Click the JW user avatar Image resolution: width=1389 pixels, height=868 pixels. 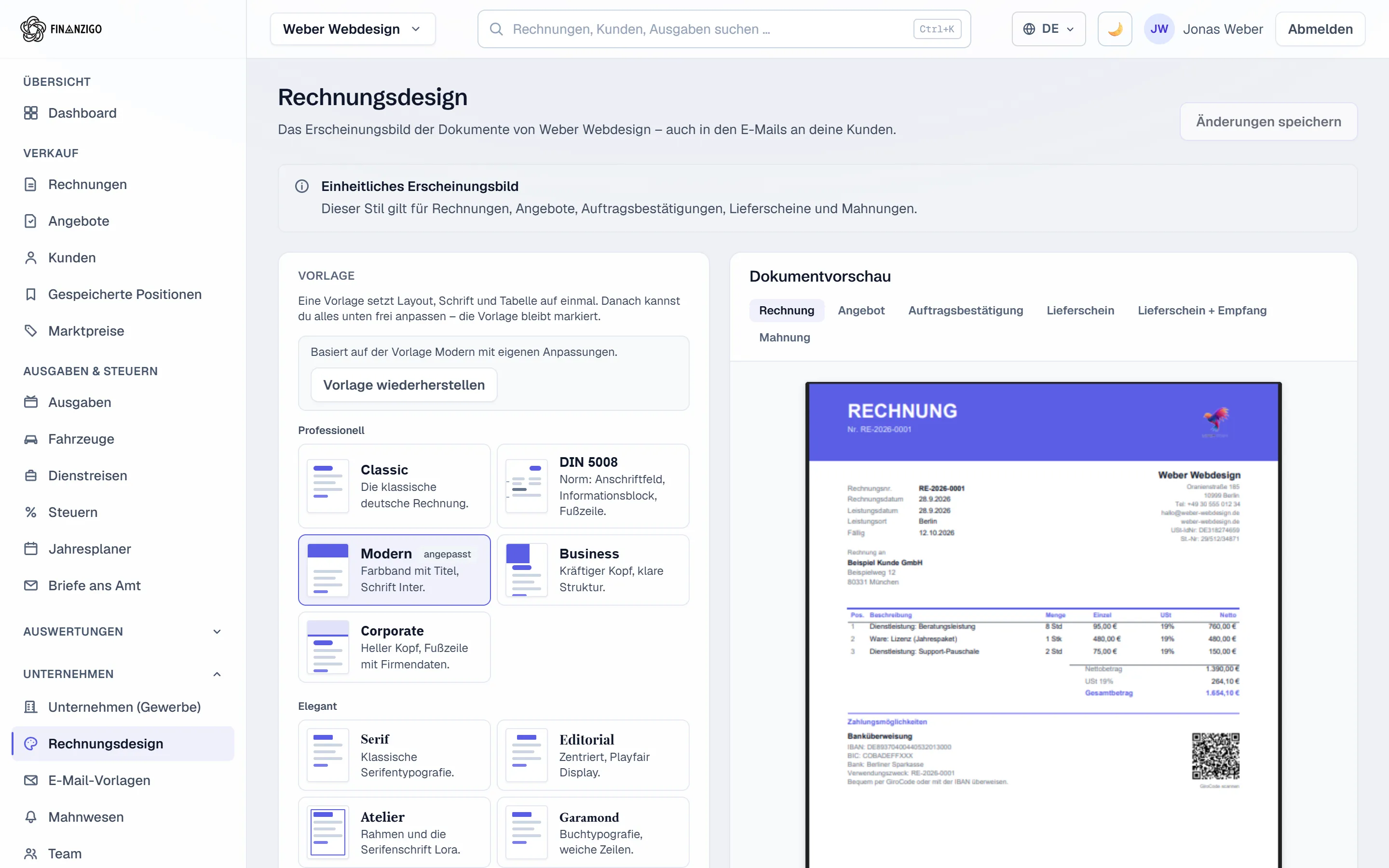tap(1159, 29)
